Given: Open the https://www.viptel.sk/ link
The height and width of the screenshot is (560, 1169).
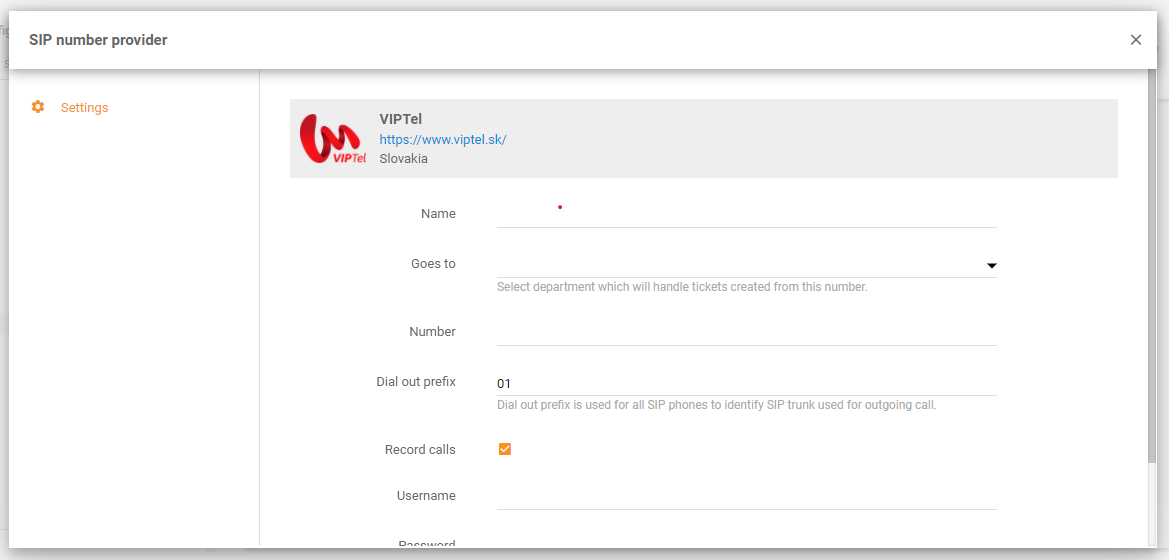Looking at the screenshot, I should (442, 139).
